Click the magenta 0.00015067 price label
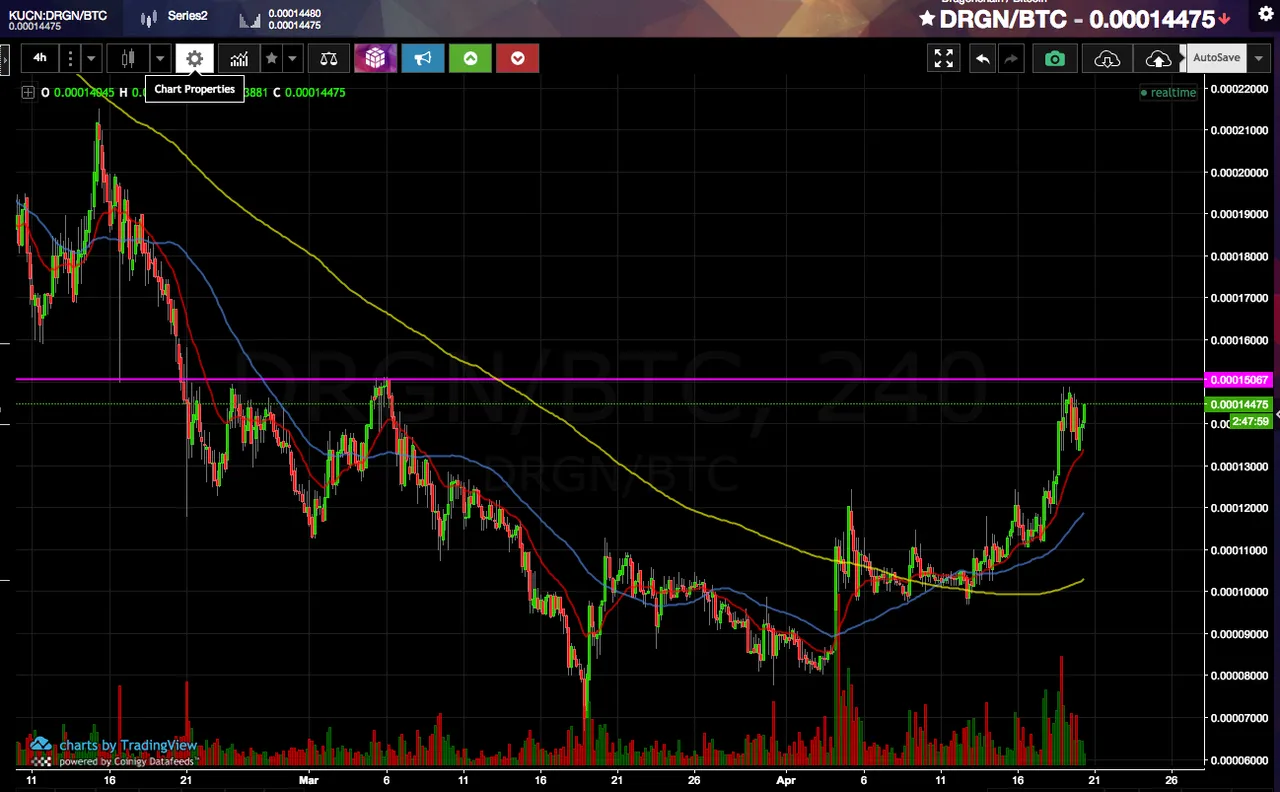1280x792 pixels. (x=1240, y=380)
